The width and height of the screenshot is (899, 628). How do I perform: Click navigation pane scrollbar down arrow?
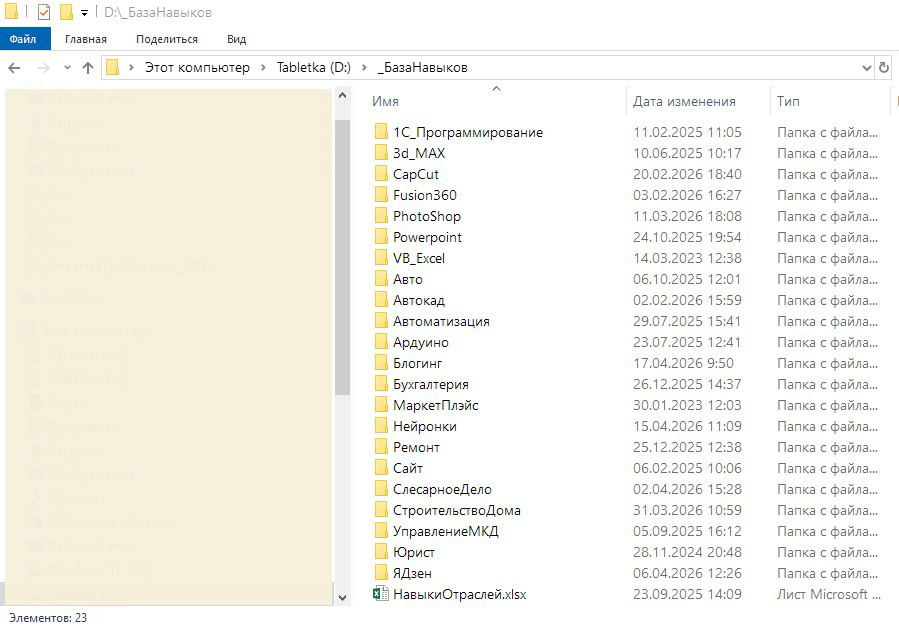(x=342, y=597)
